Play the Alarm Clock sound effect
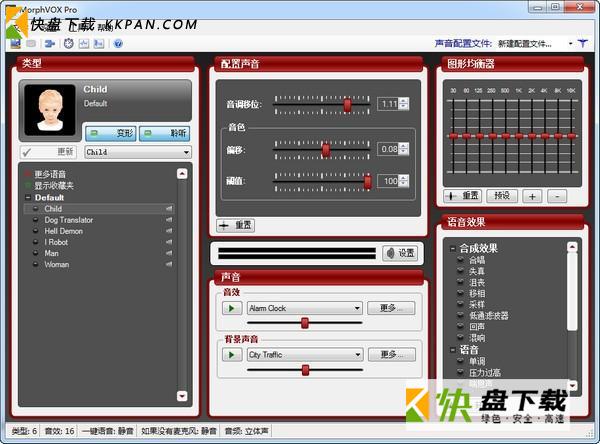This screenshot has height=444, width=600. (x=232, y=308)
